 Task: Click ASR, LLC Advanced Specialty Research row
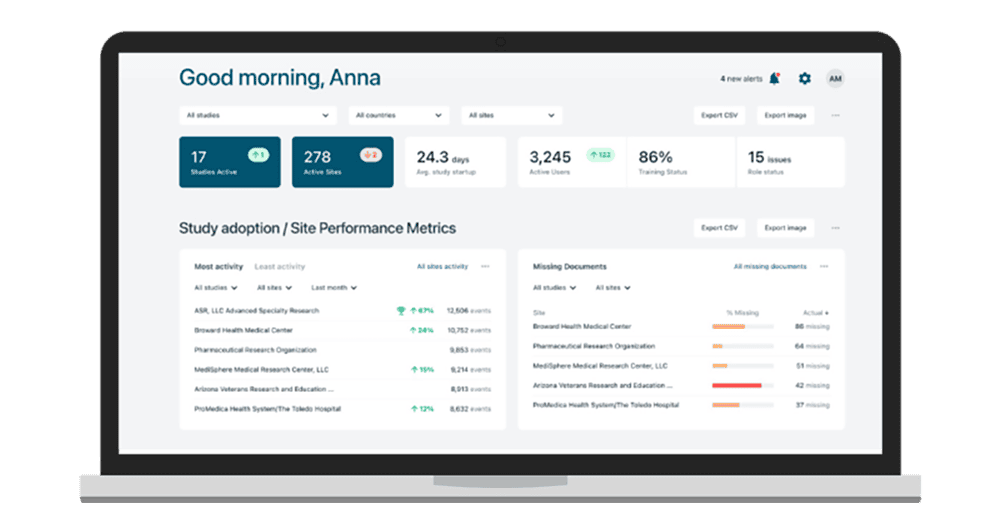342,311
